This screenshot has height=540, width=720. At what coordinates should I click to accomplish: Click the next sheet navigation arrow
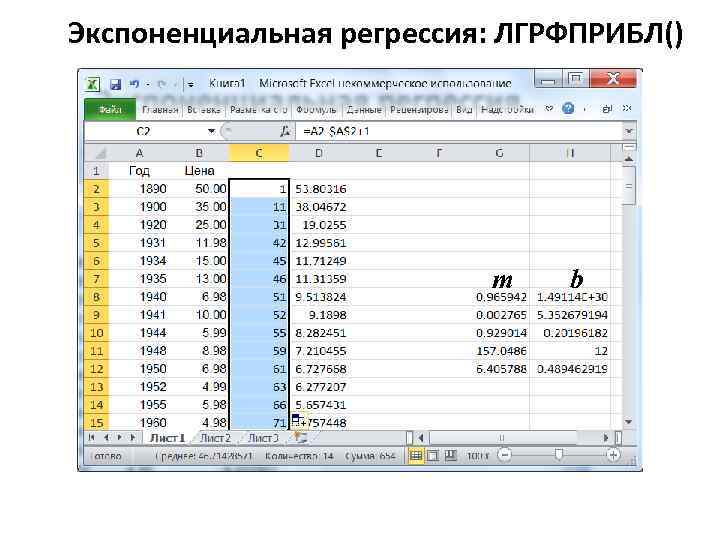click(x=120, y=438)
